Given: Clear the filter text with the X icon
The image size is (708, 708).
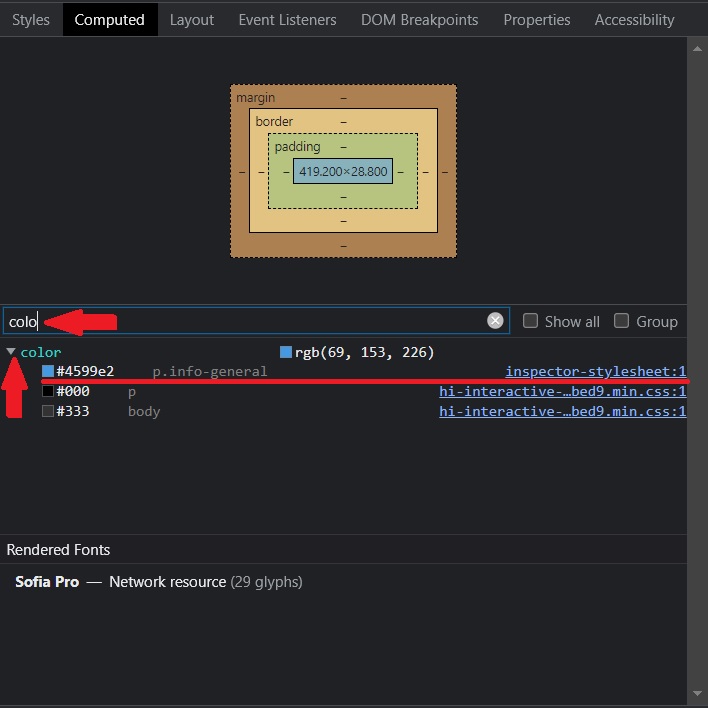Looking at the screenshot, I should [495, 321].
